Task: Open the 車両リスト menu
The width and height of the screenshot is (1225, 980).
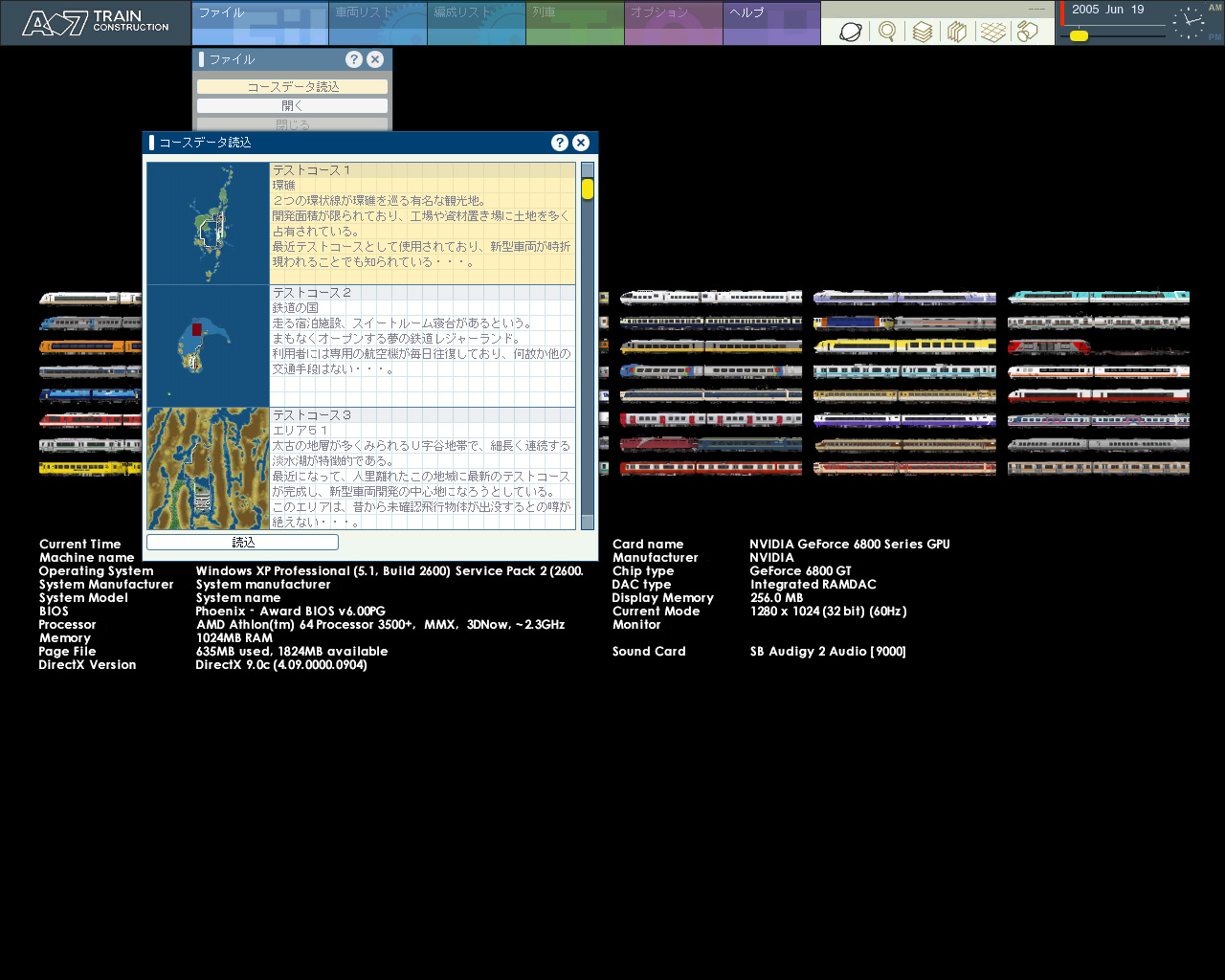Action: 377,23
